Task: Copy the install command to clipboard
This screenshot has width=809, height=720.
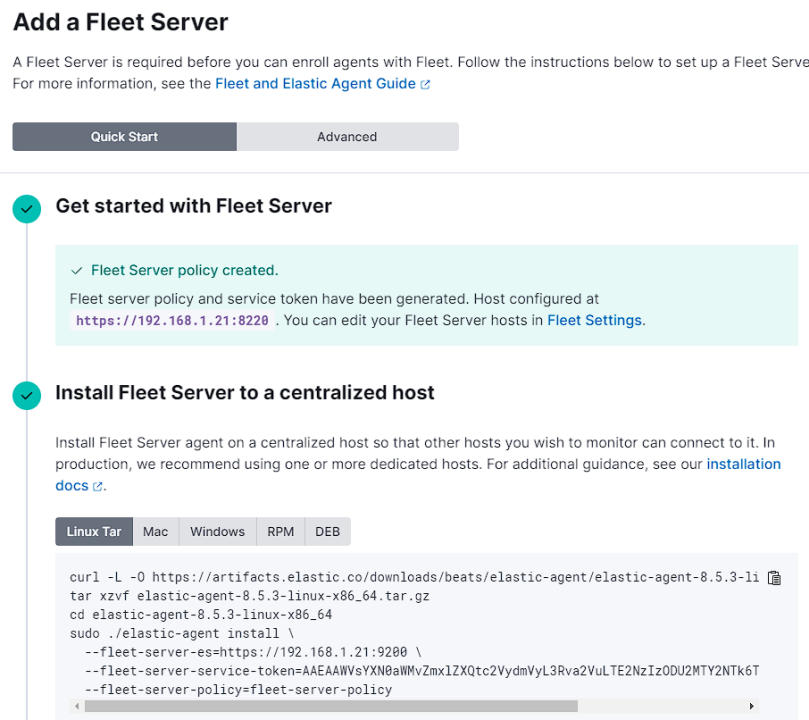Action: pos(774,578)
